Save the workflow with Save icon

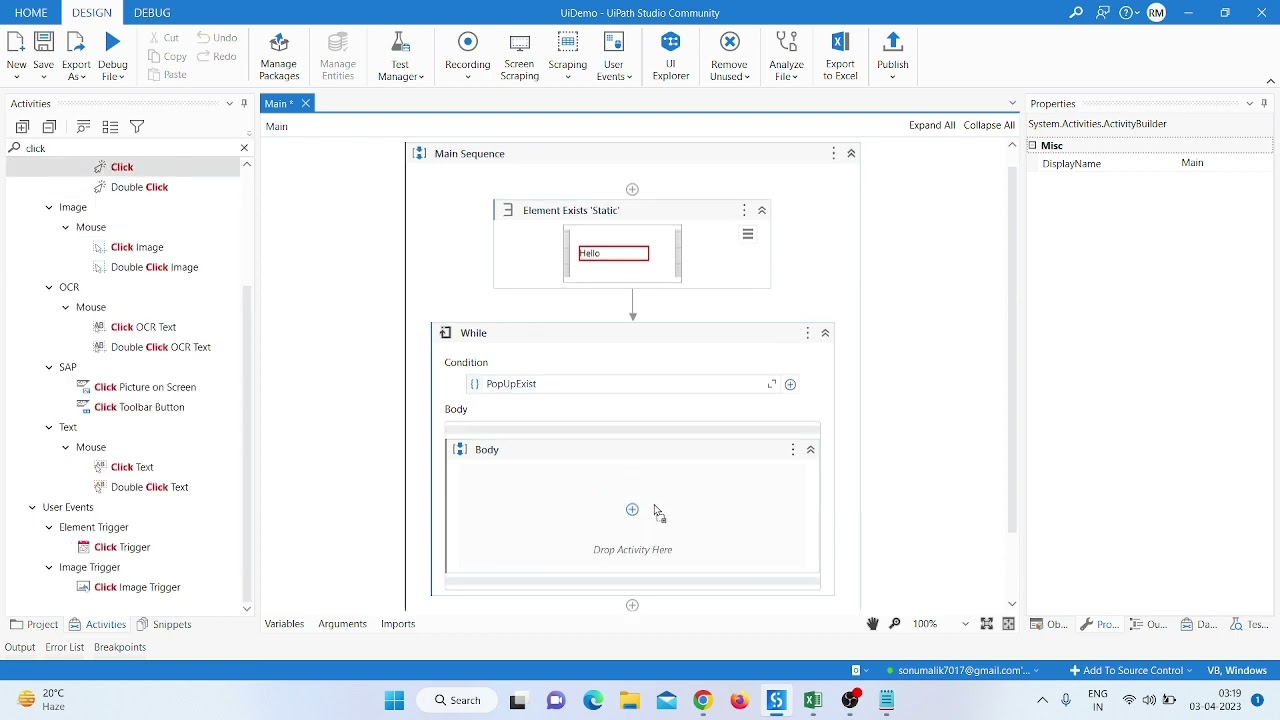(x=43, y=55)
